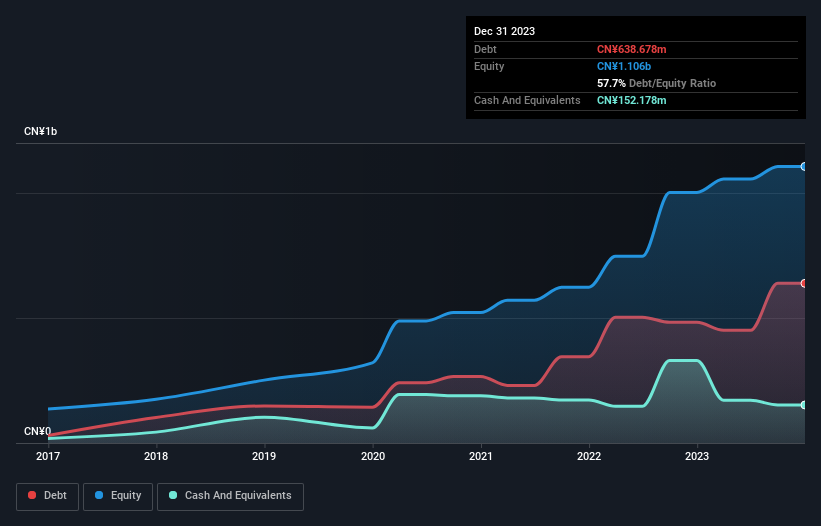This screenshot has height=526, width=821.
Task: Select the 2023 x-axis label
Action: [x=697, y=456]
